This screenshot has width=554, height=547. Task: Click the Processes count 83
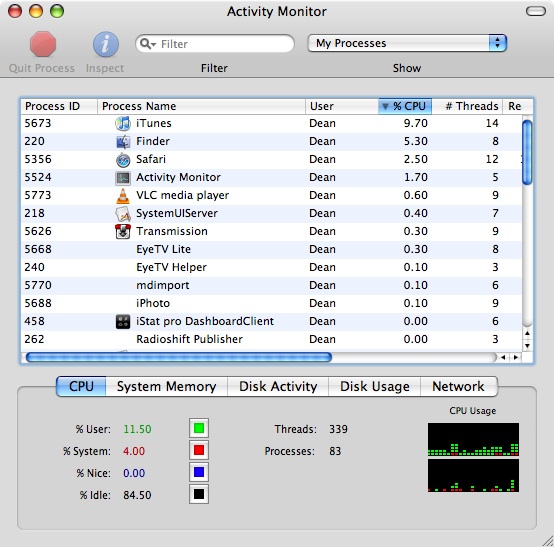(335, 451)
